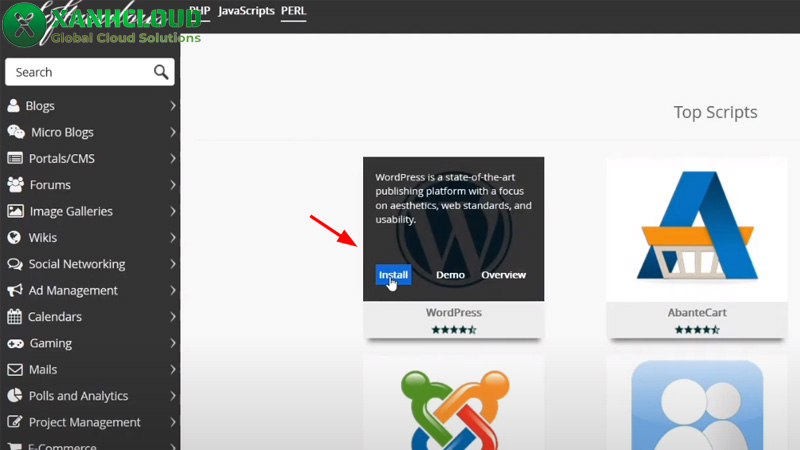The height and width of the screenshot is (450, 800).
Task: Click the WordPress title under the card
Action: [x=454, y=312]
